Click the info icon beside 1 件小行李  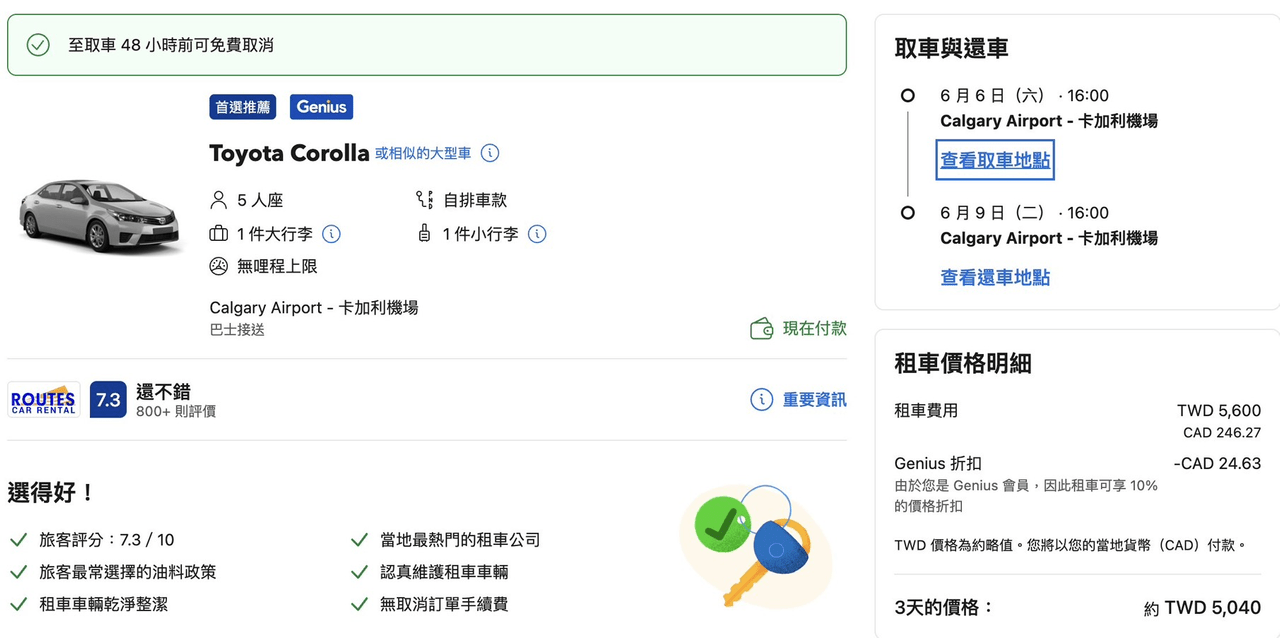click(x=537, y=234)
